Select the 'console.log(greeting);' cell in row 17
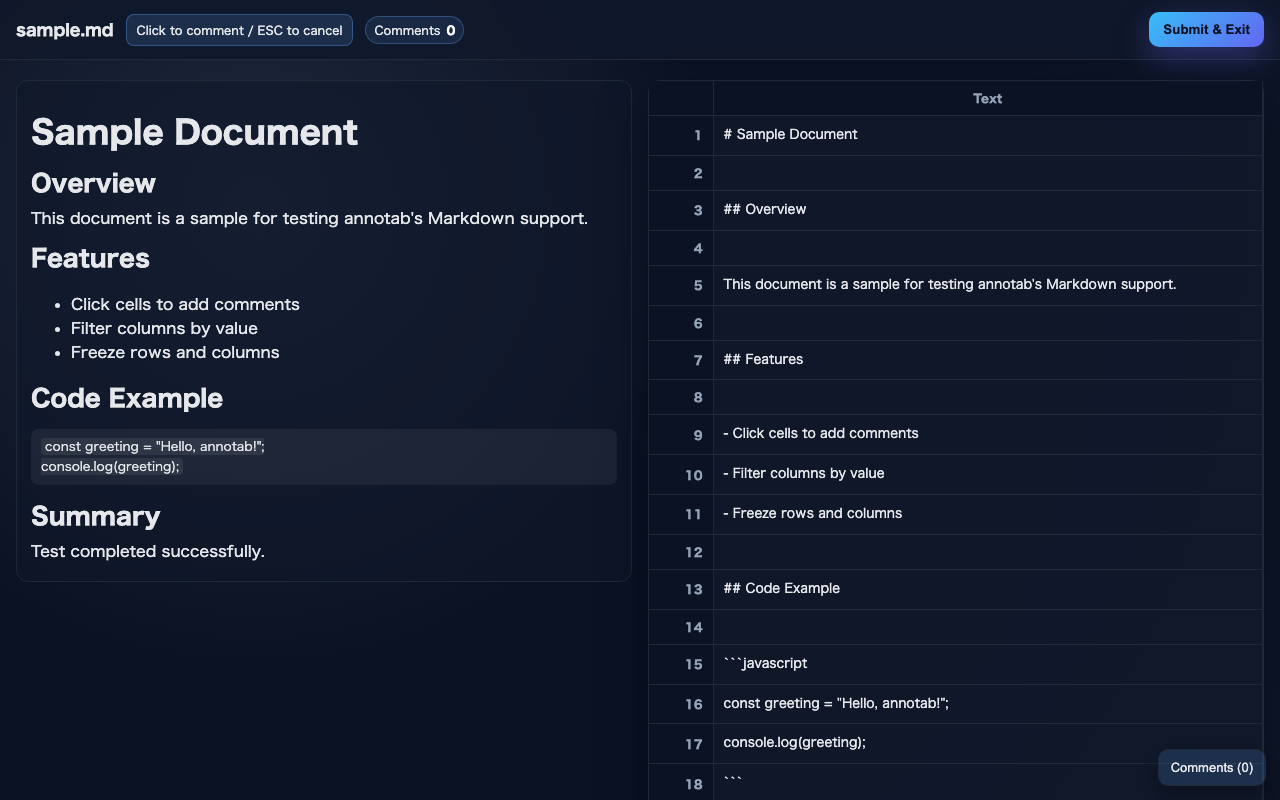Screen dimensions: 1280x800 click(987, 743)
